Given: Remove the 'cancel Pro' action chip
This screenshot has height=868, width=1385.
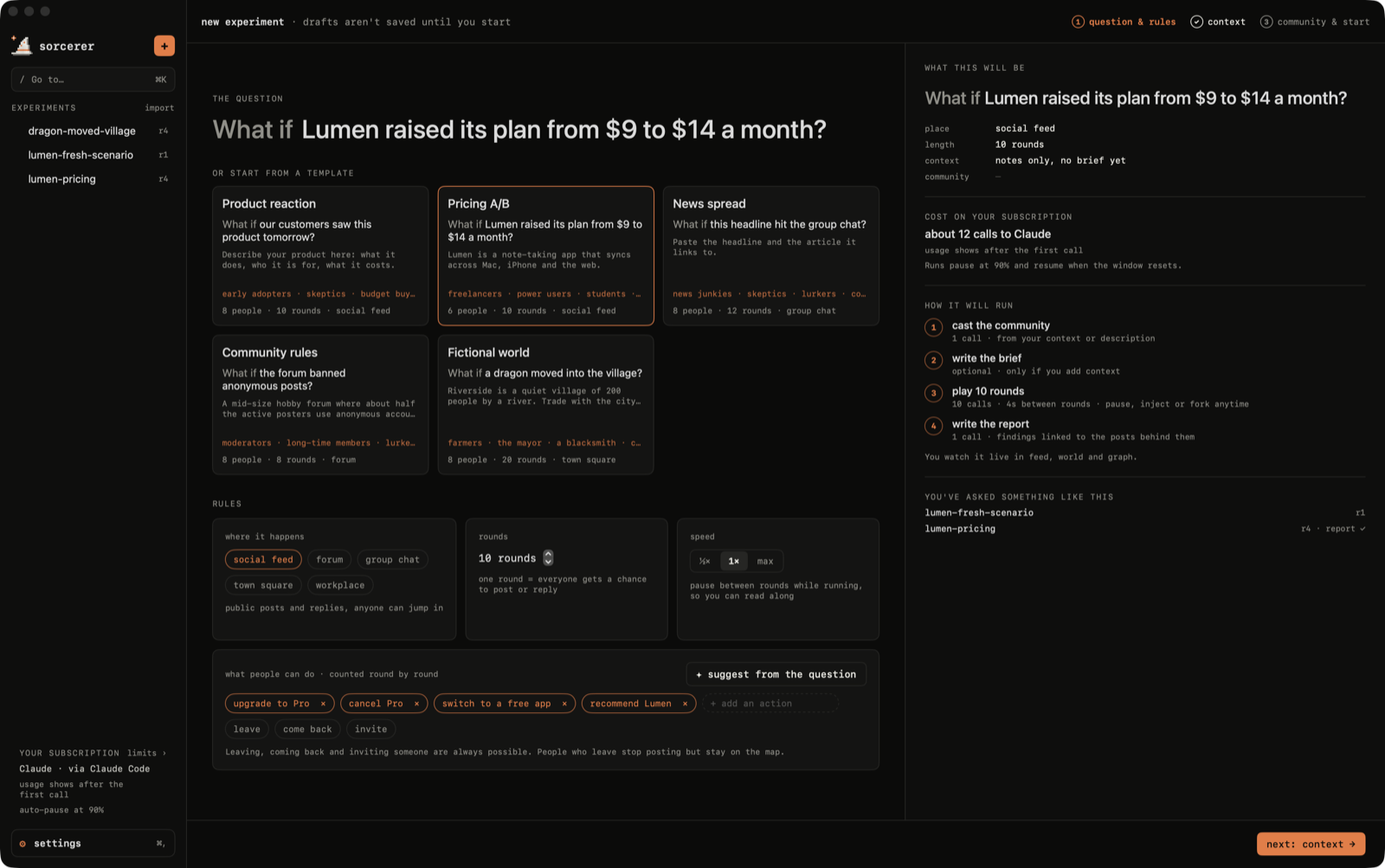Looking at the screenshot, I should (416, 704).
